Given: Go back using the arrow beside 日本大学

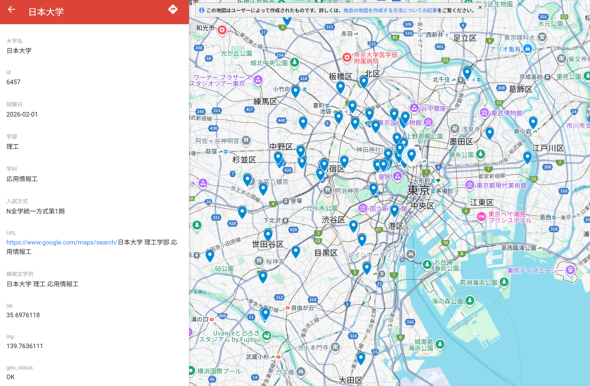Looking at the screenshot, I should pyautogui.click(x=11, y=9).
